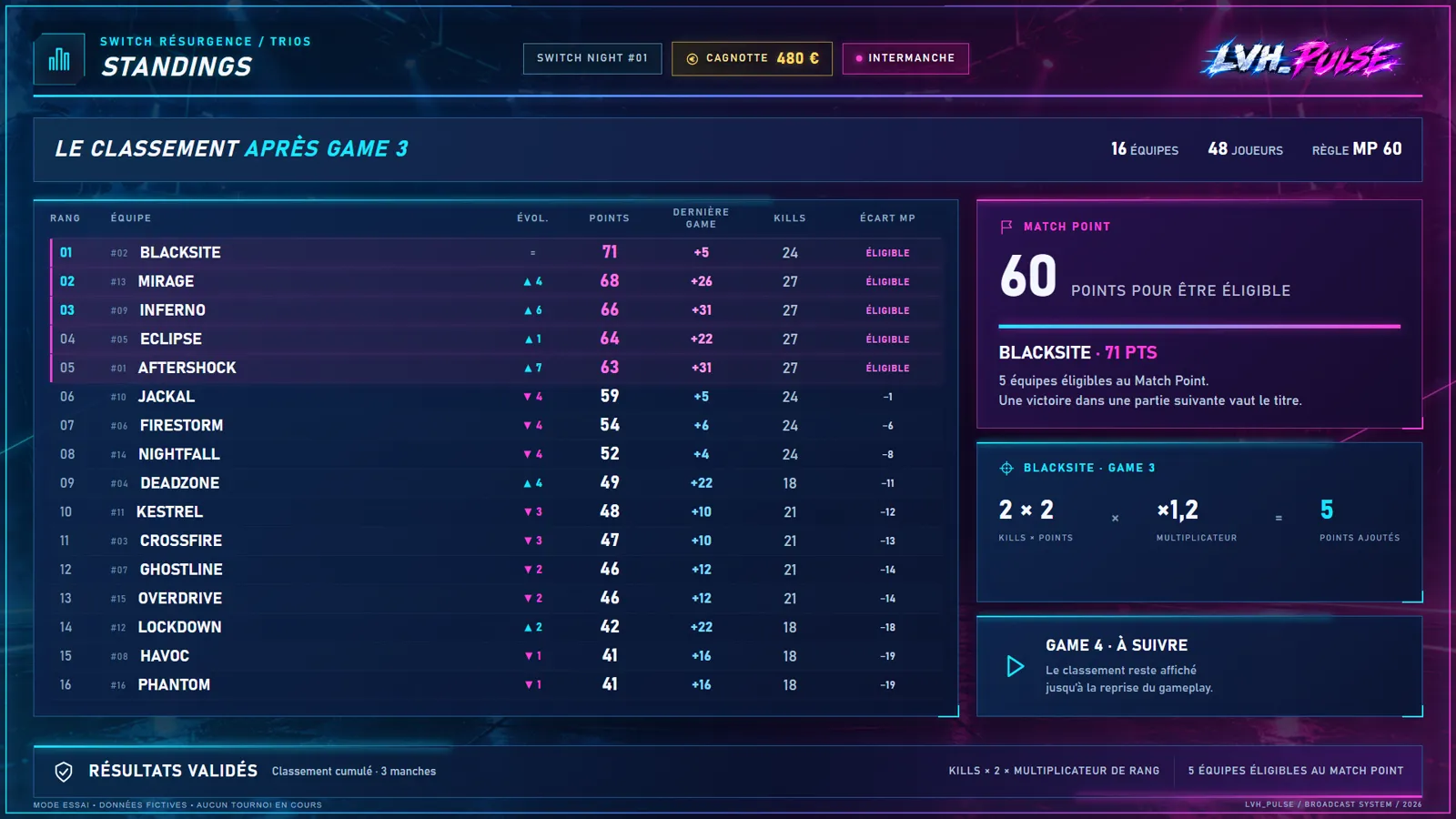Click the Points column header
The height and width of the screenshot is (819, 1456).
point(609,218)
